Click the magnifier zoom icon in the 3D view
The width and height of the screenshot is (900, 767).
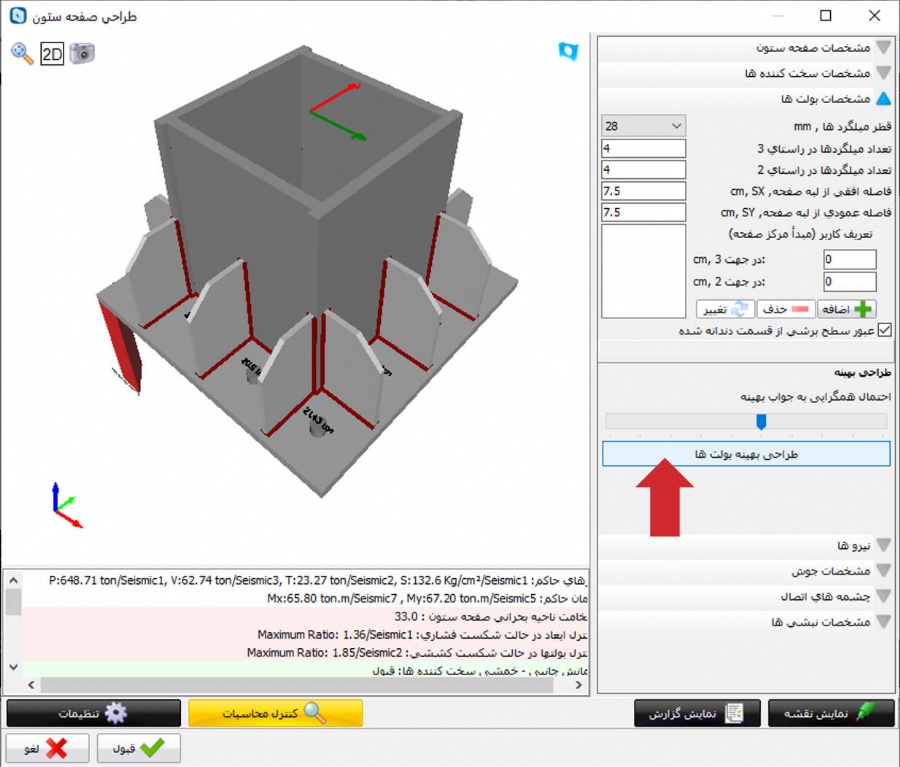pos(22,53)
